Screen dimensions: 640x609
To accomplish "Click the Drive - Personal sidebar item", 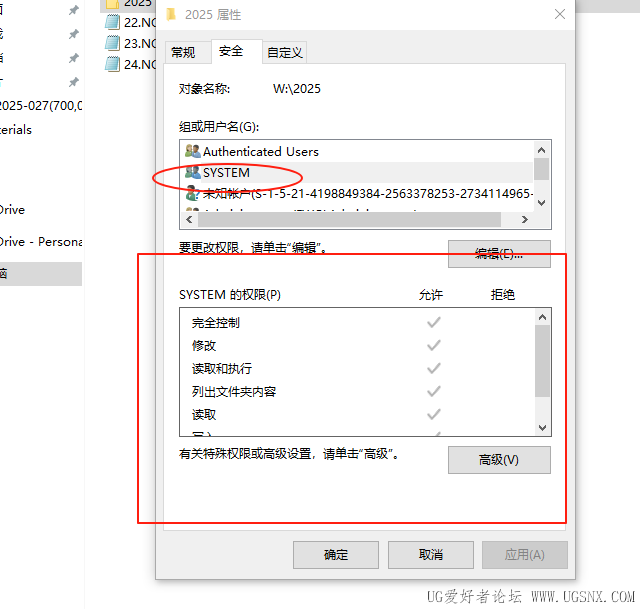I will (41, 242).
